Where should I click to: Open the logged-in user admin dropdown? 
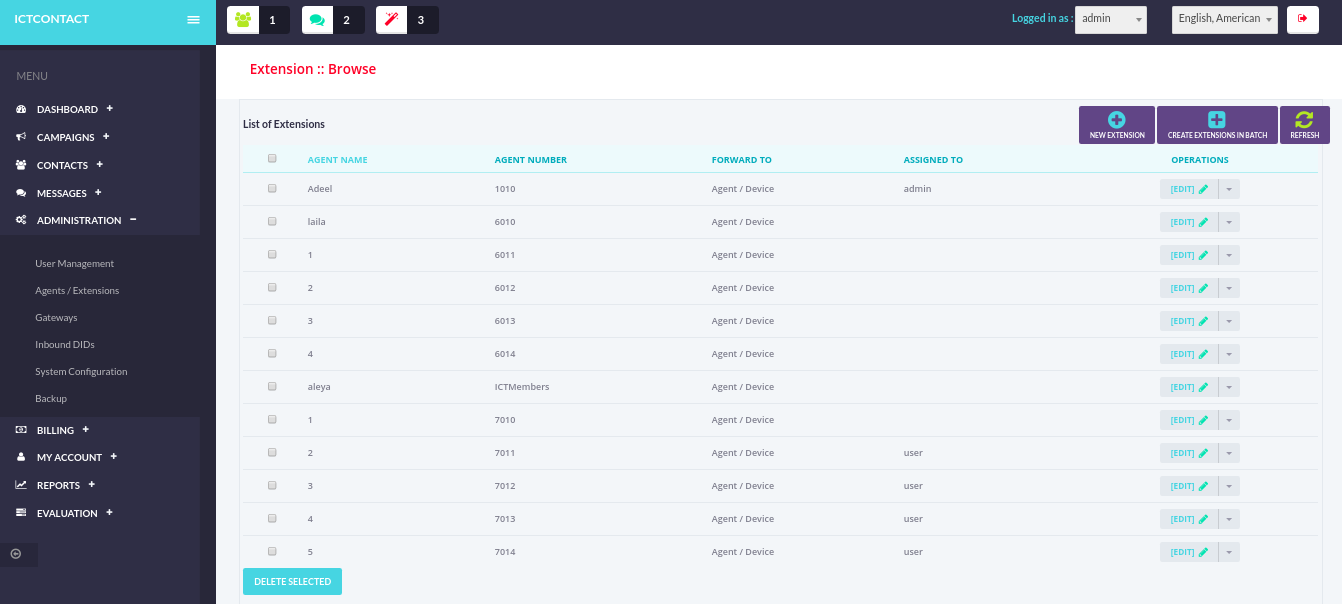pos(1111,19)
